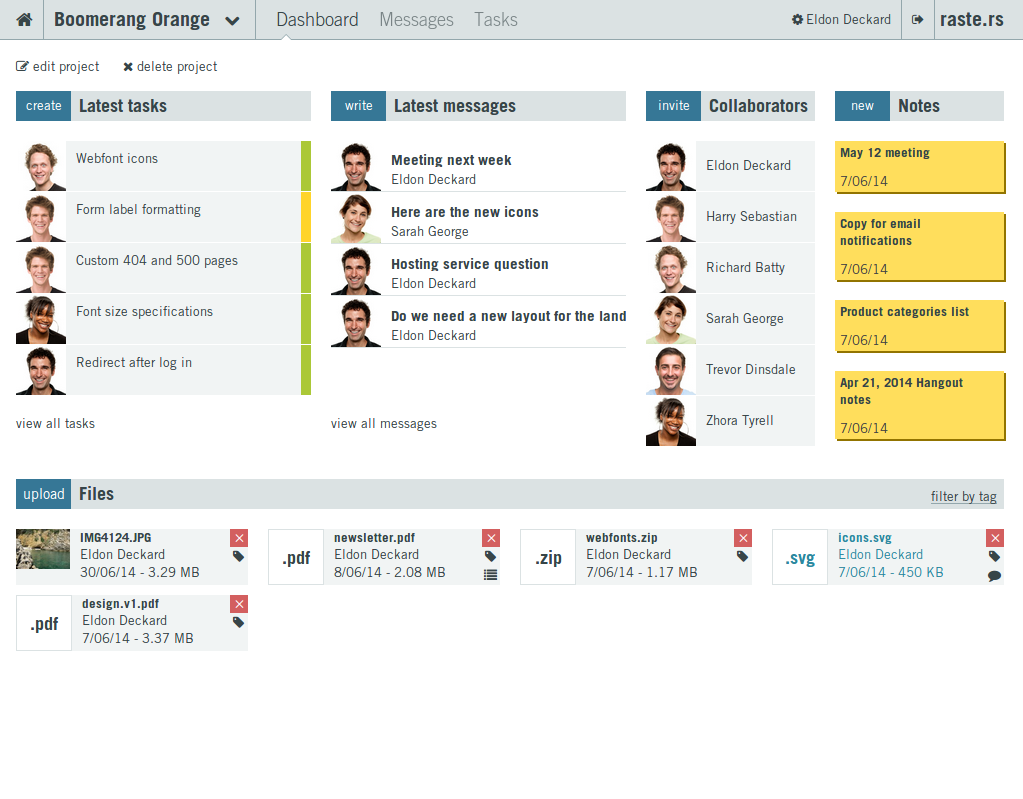The width and height of the screenshot is (1023, 799).
Task: Open the IMG4124.JPG image thumbnail
Action: click(43, 550)
